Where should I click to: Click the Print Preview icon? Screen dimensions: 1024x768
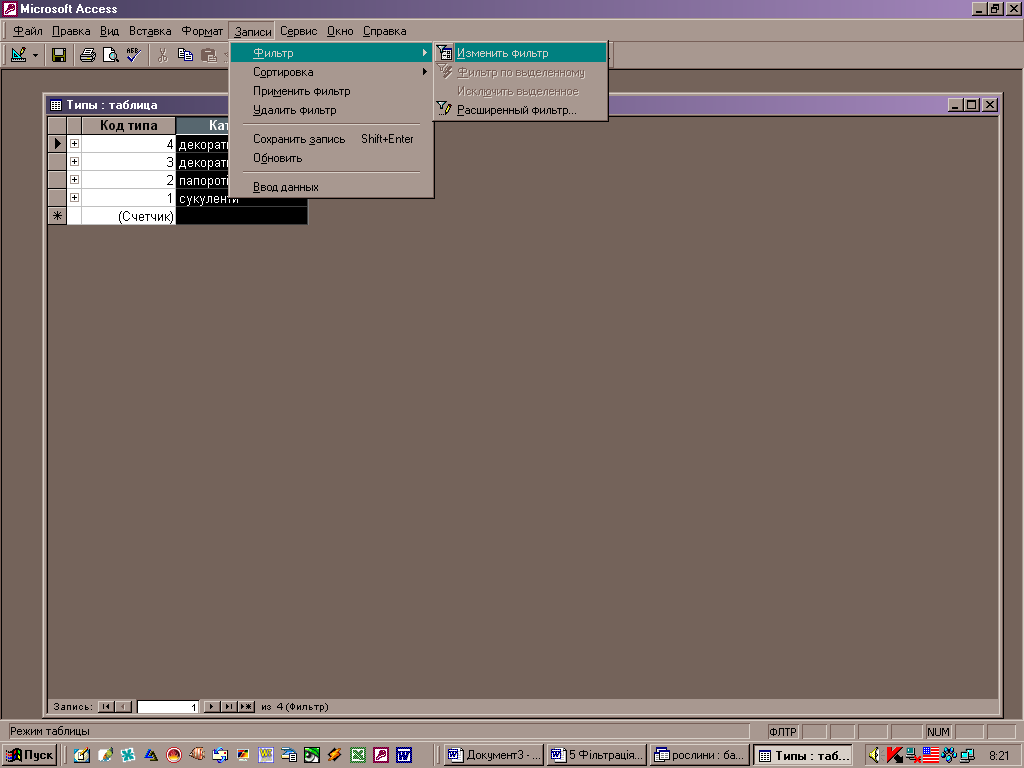111,56
